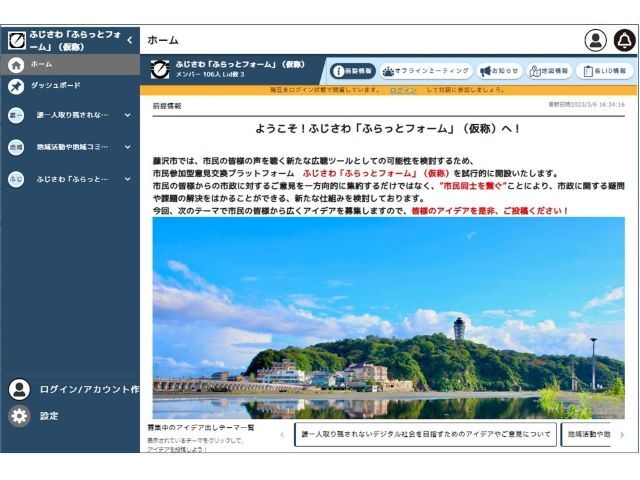The width and height of the screenshot is (640, 480).
Task: Open the 誰一人取り残されないデジタル社会 theme button
Action: pos(425,435)
